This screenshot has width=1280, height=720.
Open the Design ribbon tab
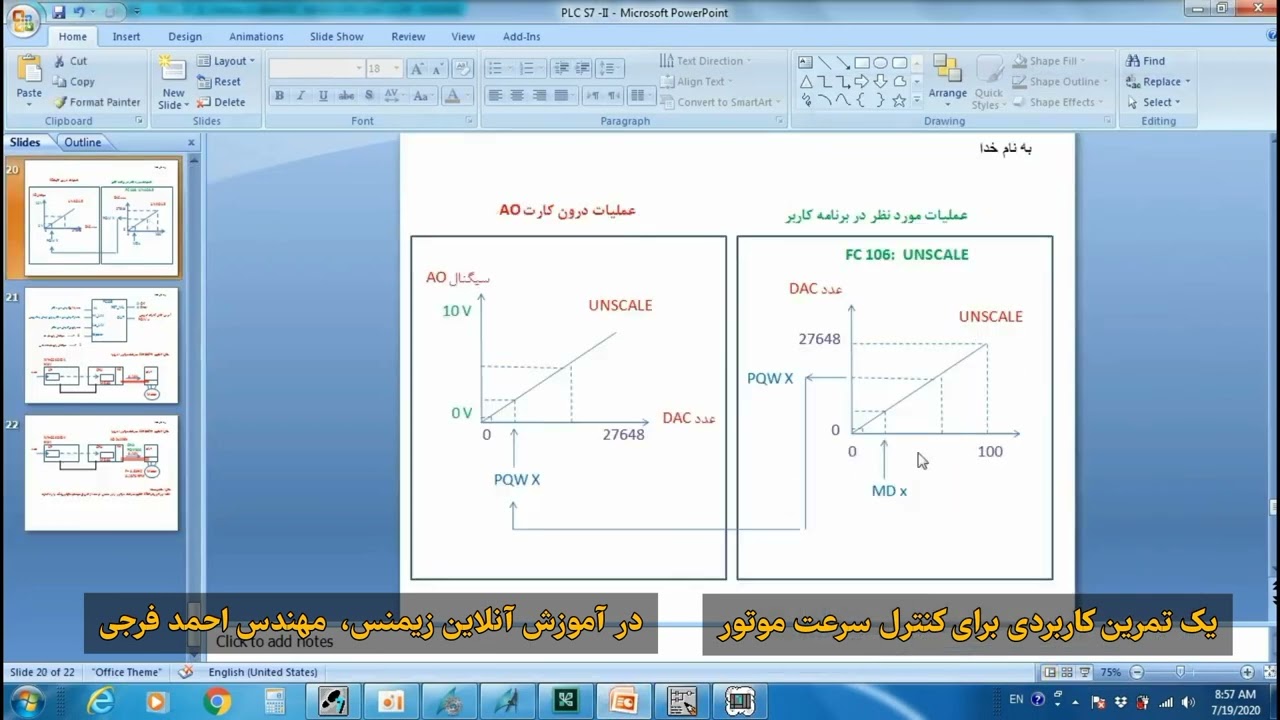tap(185, 37)
